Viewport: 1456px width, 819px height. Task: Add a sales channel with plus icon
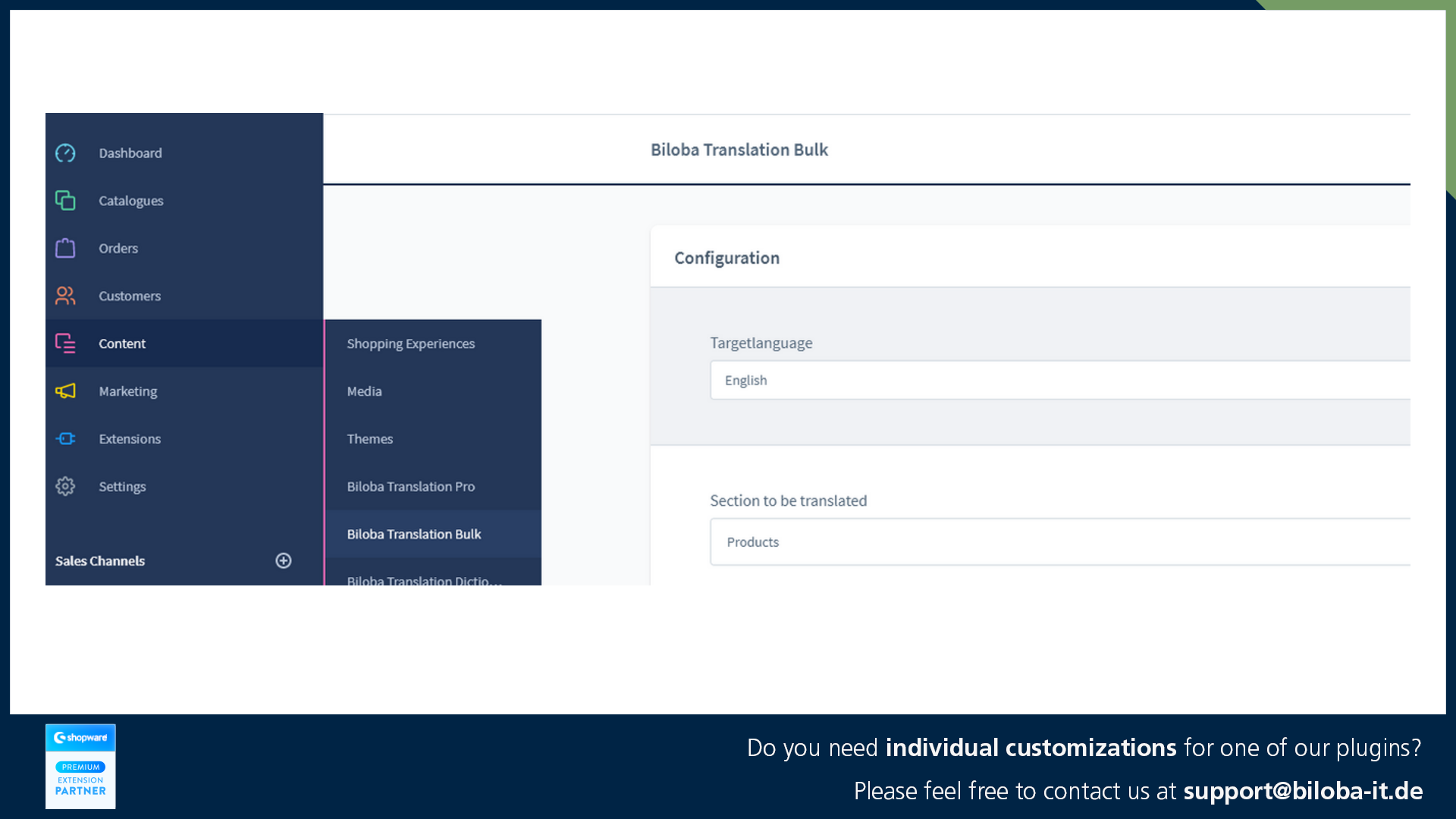(x=284, y=560)
